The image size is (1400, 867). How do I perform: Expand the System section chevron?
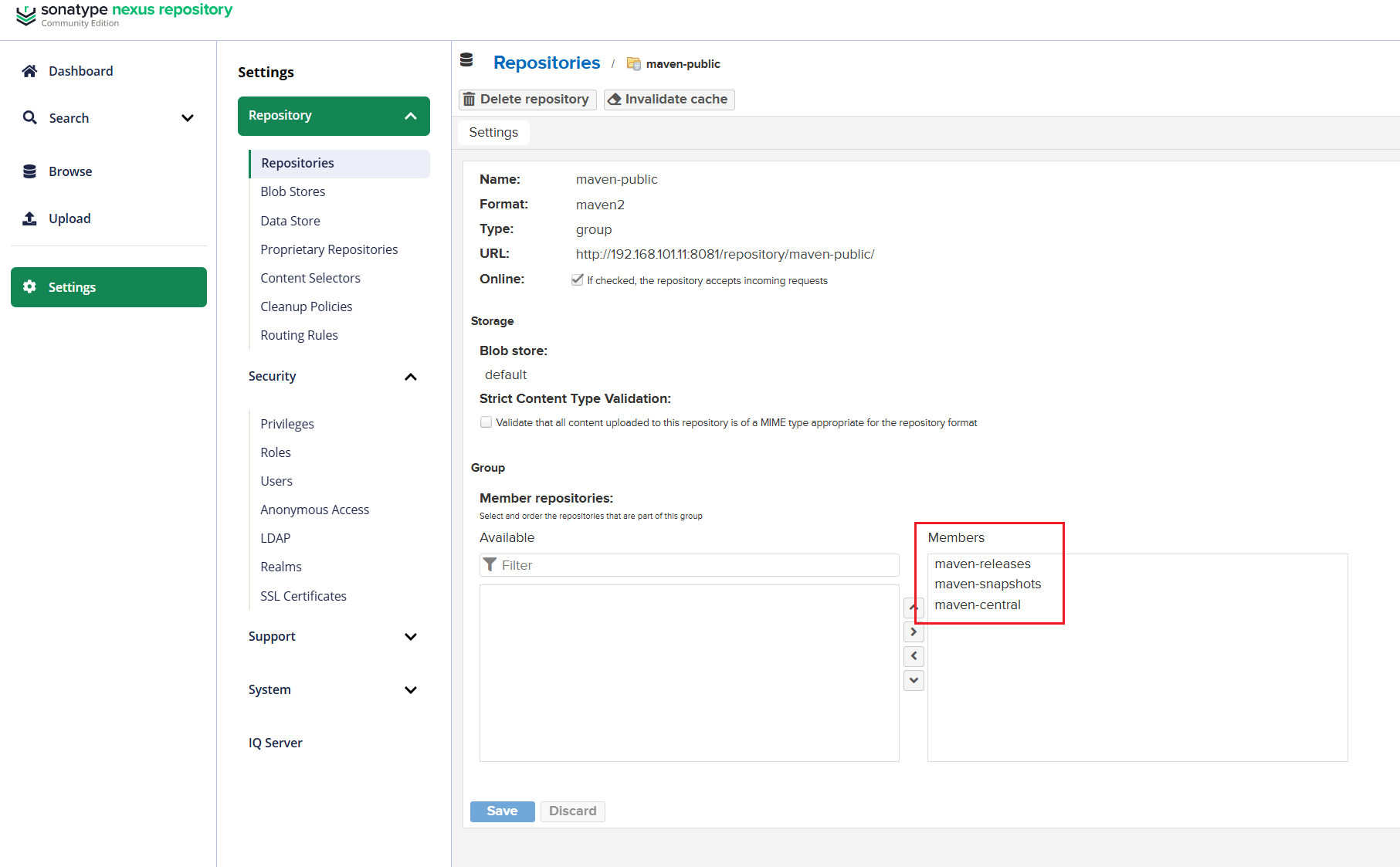[x=411, y=690]
